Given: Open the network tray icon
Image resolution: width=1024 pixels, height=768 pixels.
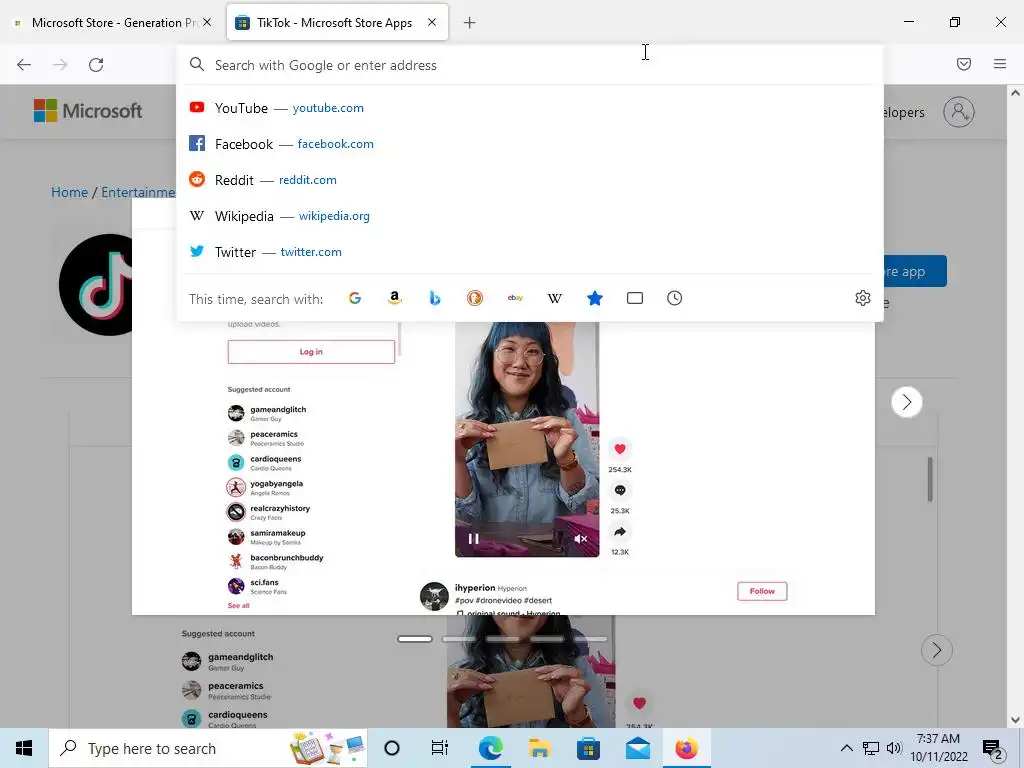Looking at the screenshot, I should 871,748.
